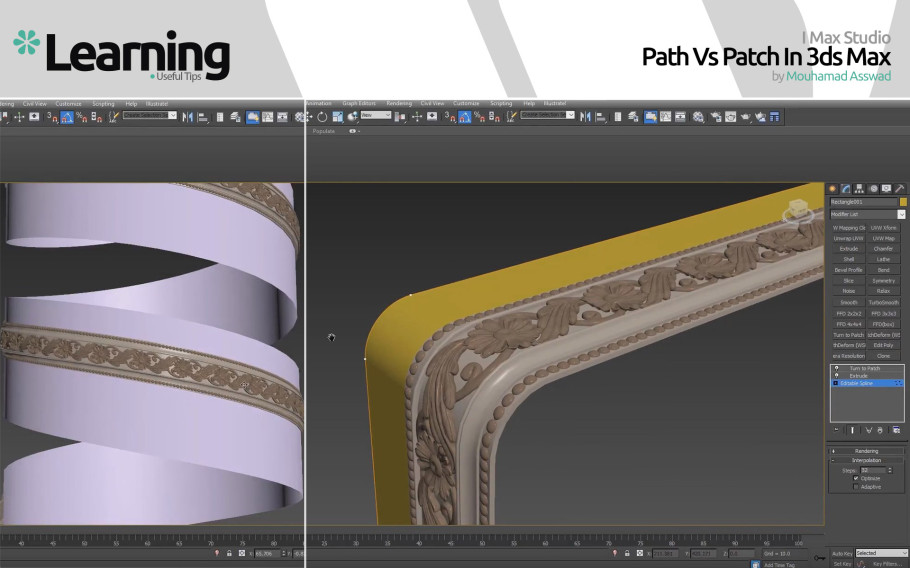
Task: Open Edit Named Selection Sets in right window
Action: coord(511,117)
